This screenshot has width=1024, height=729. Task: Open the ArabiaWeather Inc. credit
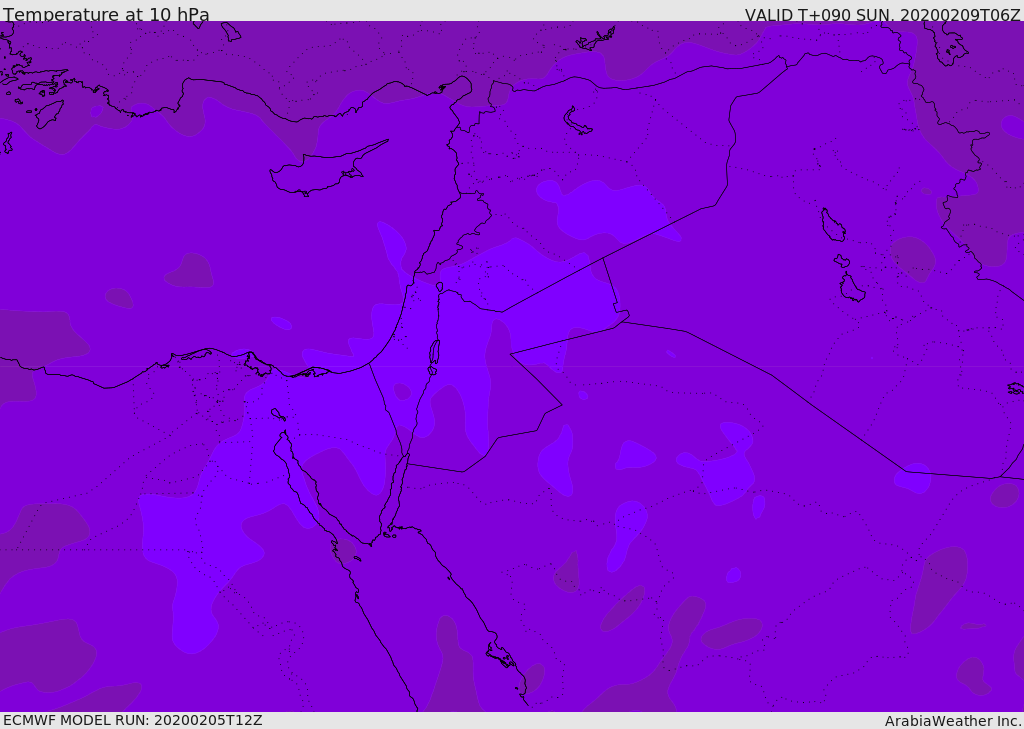953,721
